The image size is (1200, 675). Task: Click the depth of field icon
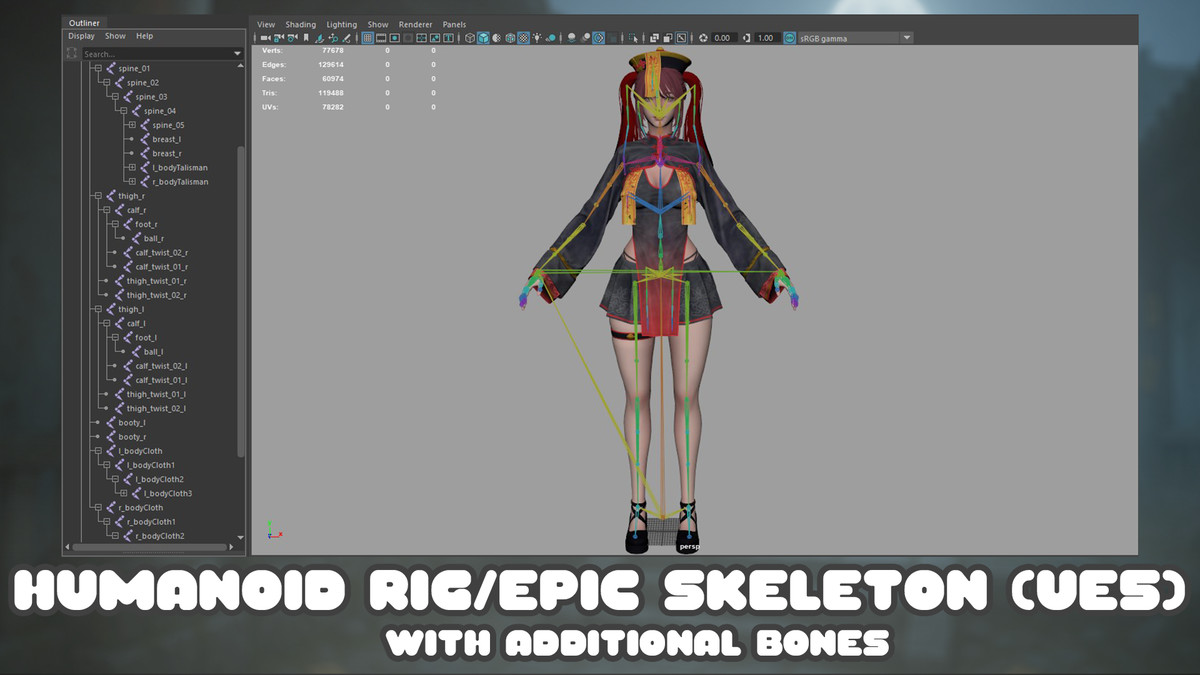pos(612,38)
